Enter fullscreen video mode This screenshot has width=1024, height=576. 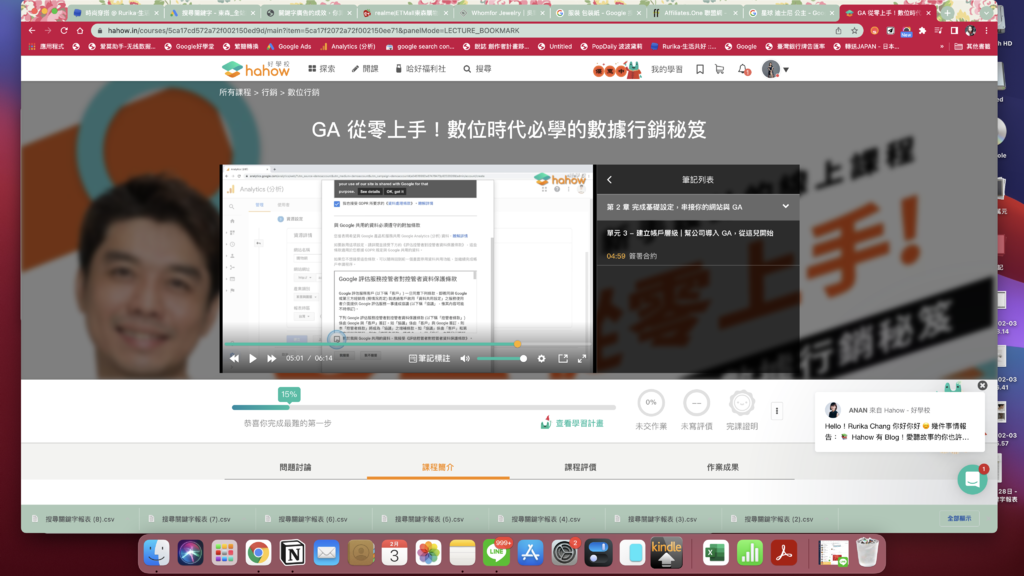point(582,358)
